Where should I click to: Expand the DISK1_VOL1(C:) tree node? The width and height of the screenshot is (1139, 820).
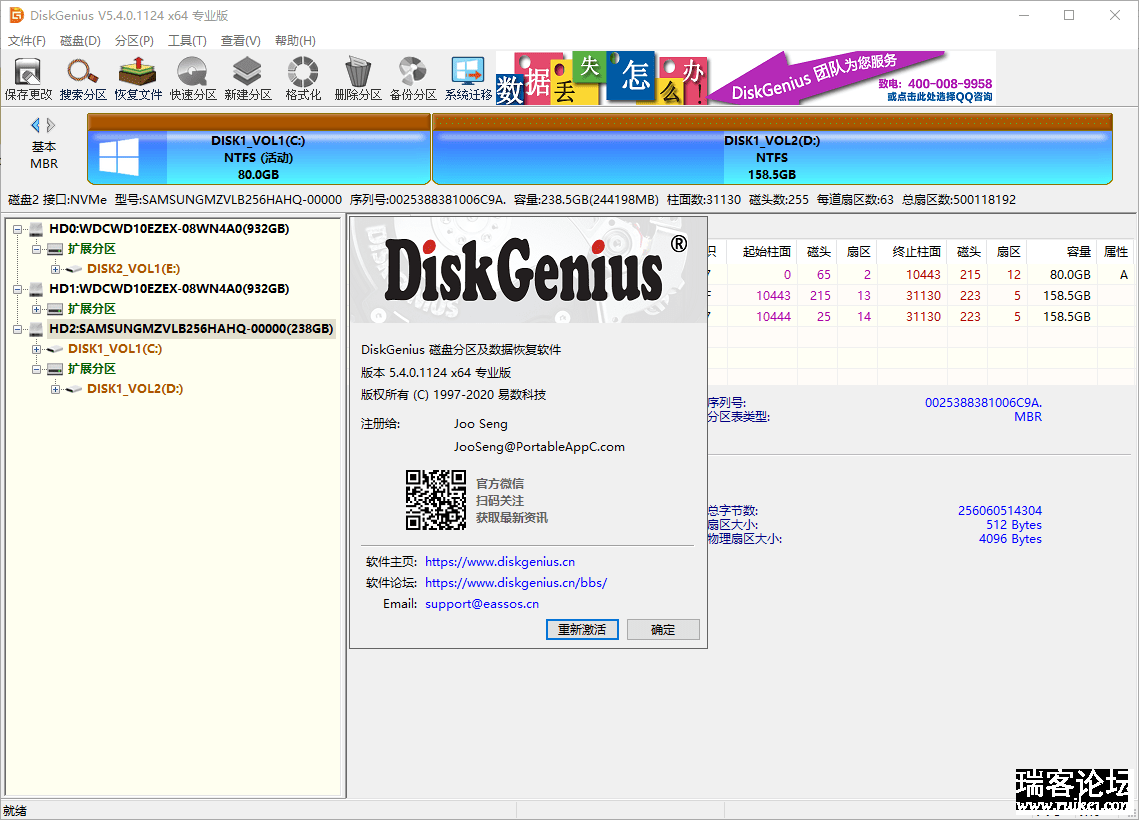coord(36,349)
